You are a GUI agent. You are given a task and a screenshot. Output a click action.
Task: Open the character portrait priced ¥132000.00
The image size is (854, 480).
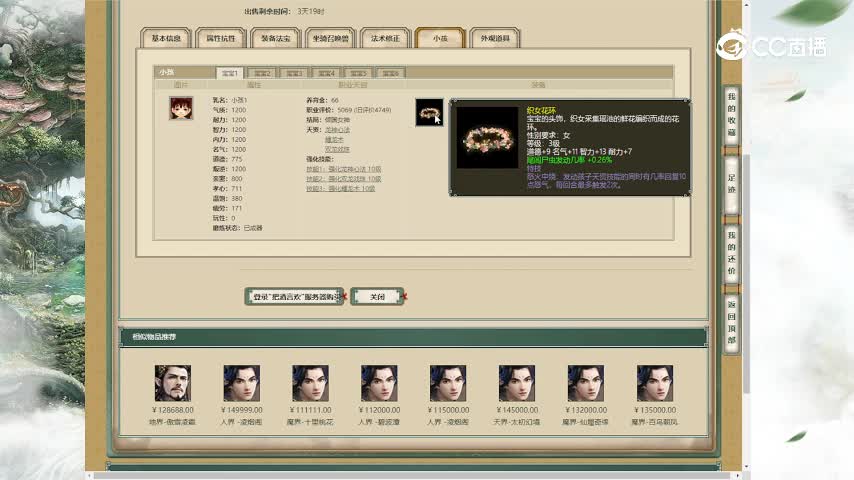tap(586, 384)
